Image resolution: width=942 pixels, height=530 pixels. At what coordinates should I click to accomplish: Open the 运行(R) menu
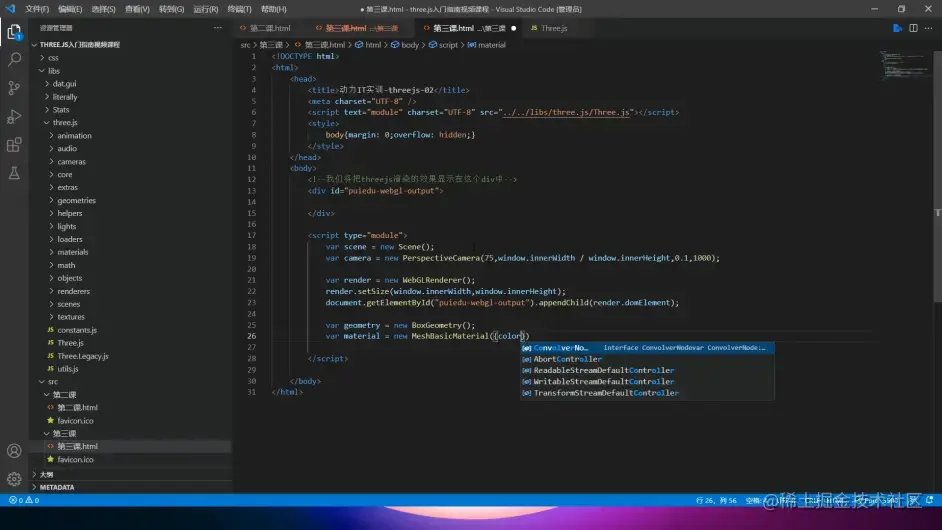[205, 9]
